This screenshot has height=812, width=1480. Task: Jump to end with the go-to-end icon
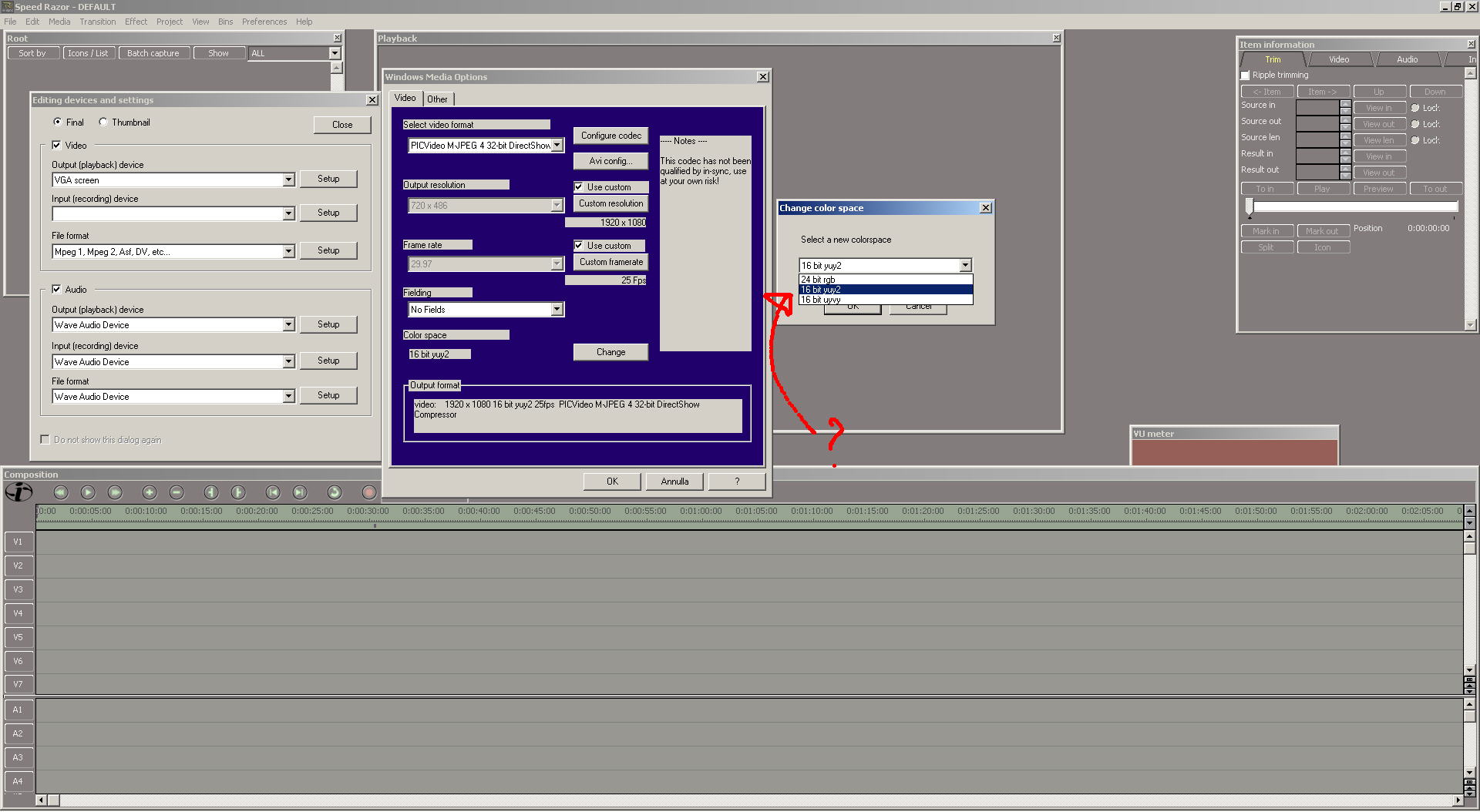(x=300, y=492)
